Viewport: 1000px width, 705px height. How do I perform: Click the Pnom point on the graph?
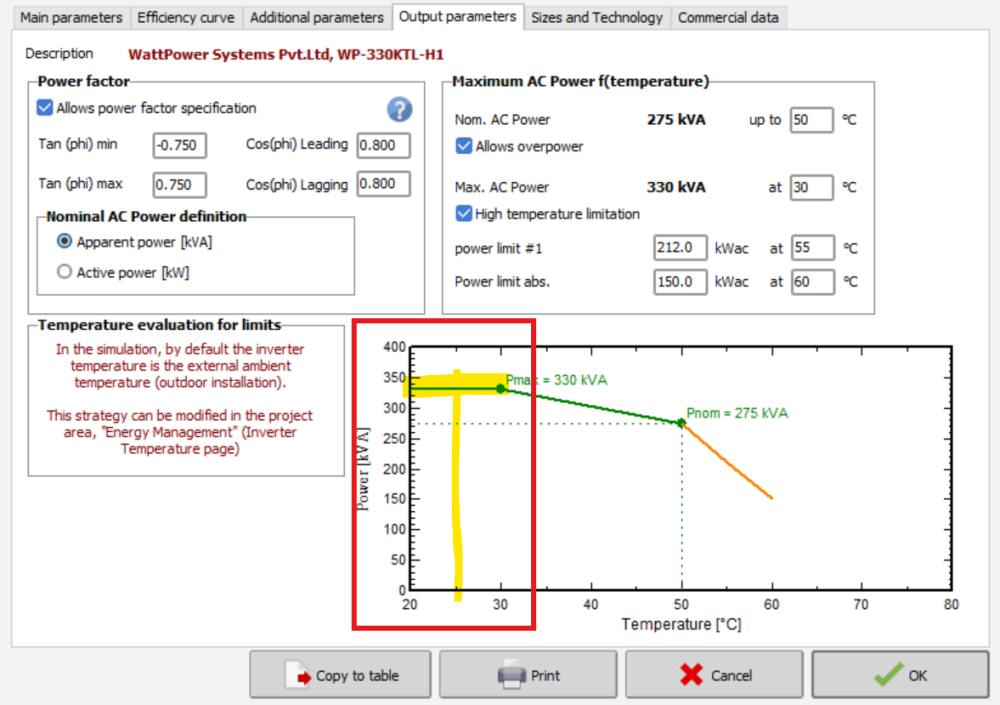click(682, 423)
